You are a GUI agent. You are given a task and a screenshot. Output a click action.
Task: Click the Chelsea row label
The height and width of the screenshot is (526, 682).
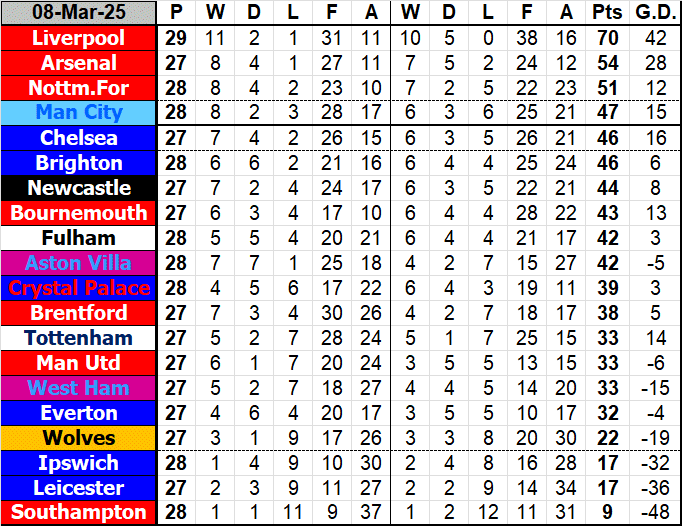pyautogui.click(x=79, y=138)
